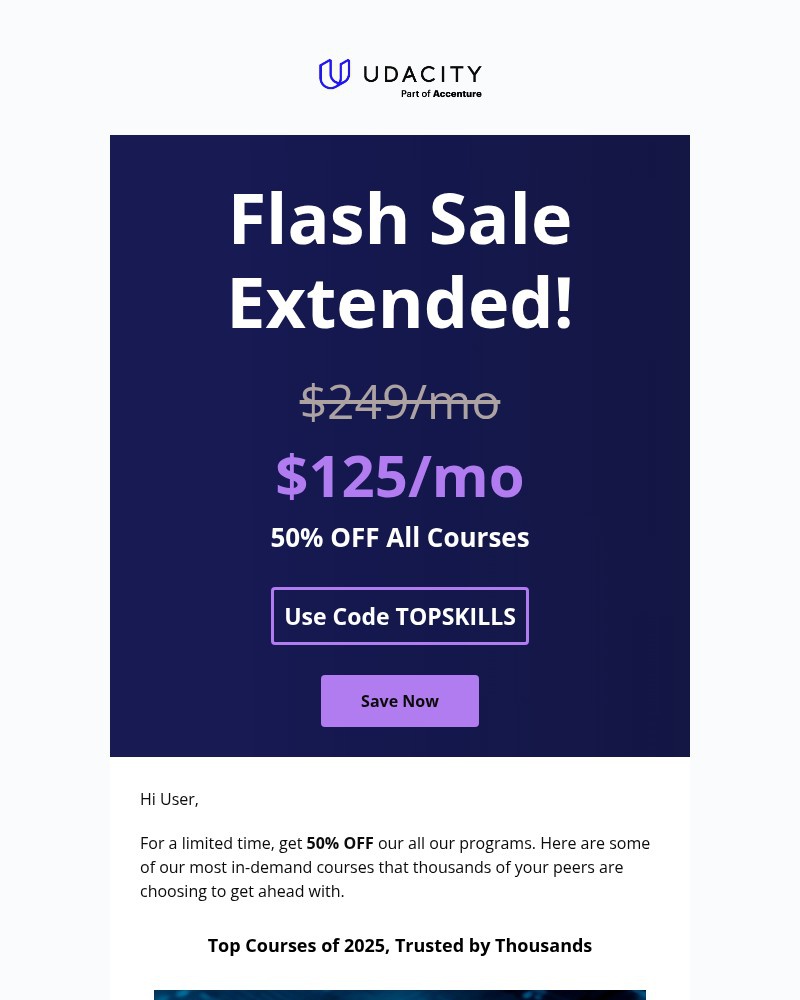Click "50% OFF All Courses" banner text
This screenshot has height=1000, width=800.
(400, 538)
